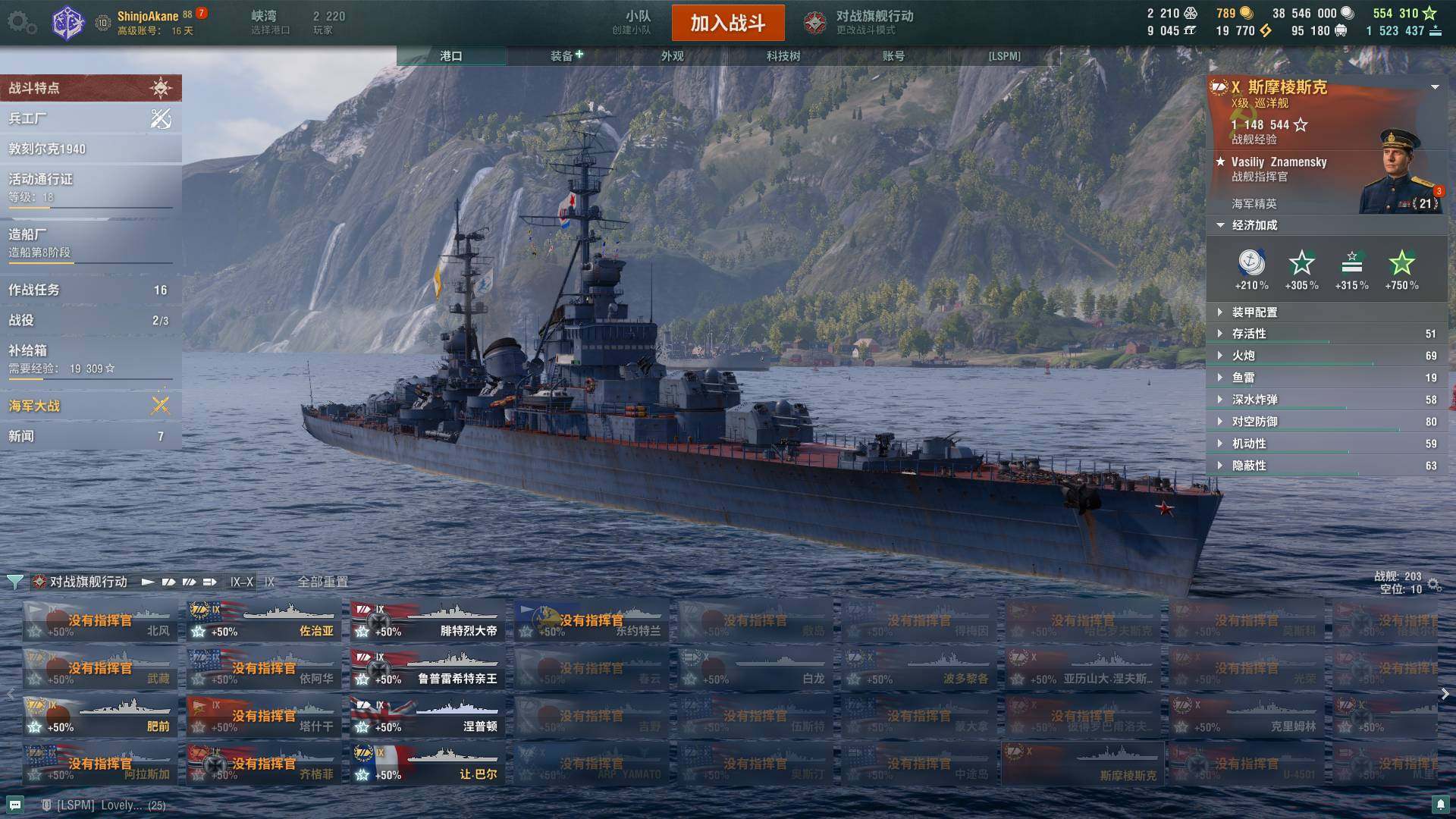1456x819 pixels.
Task: Switch to the 科技树 tech tree tab
Action: tap(783, 56)
